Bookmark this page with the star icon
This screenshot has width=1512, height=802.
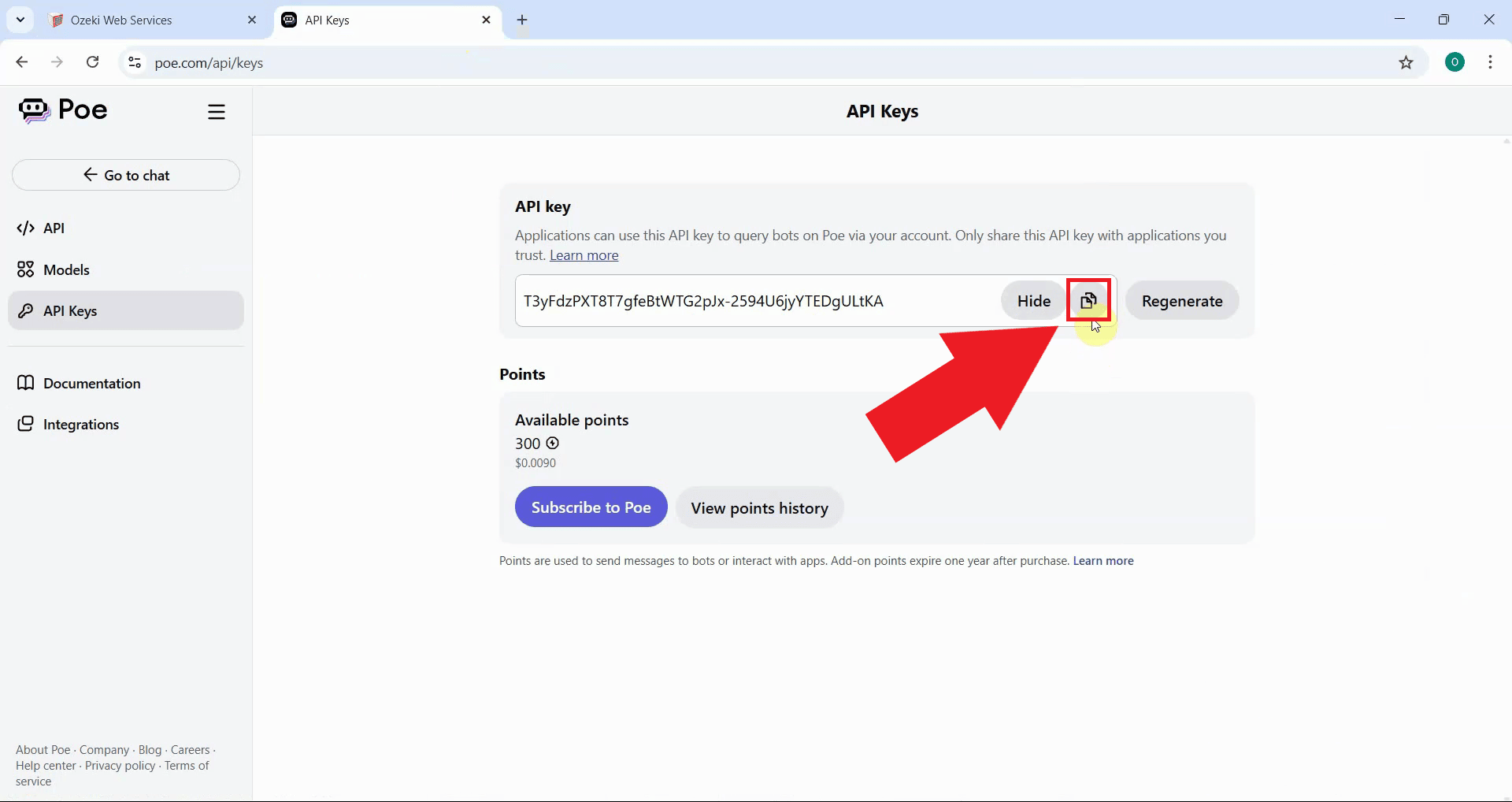point(1407,63)
